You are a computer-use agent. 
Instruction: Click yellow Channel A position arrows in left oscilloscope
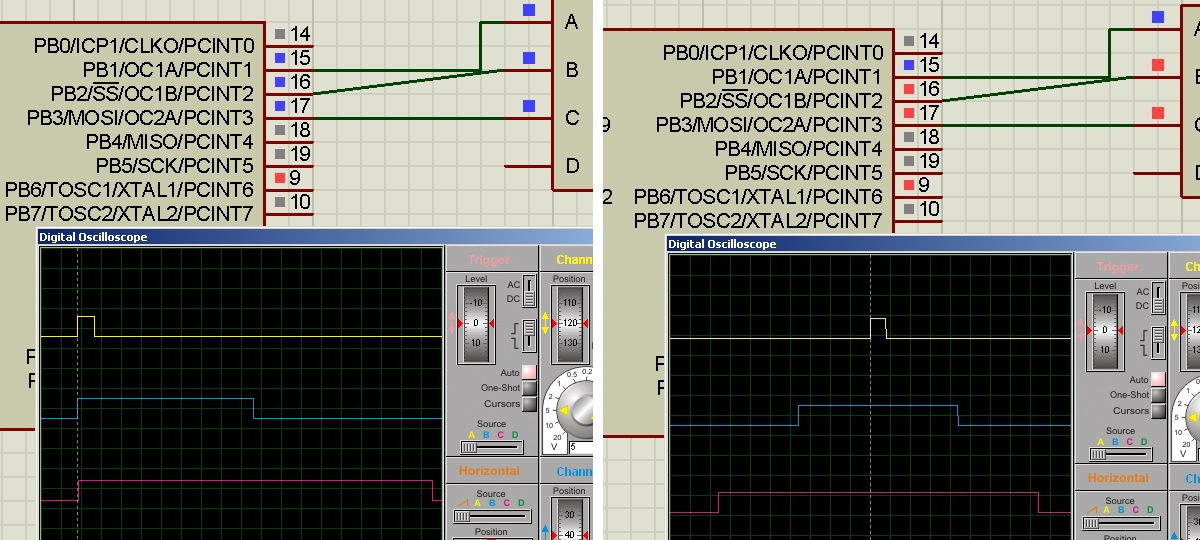[546, 322]
